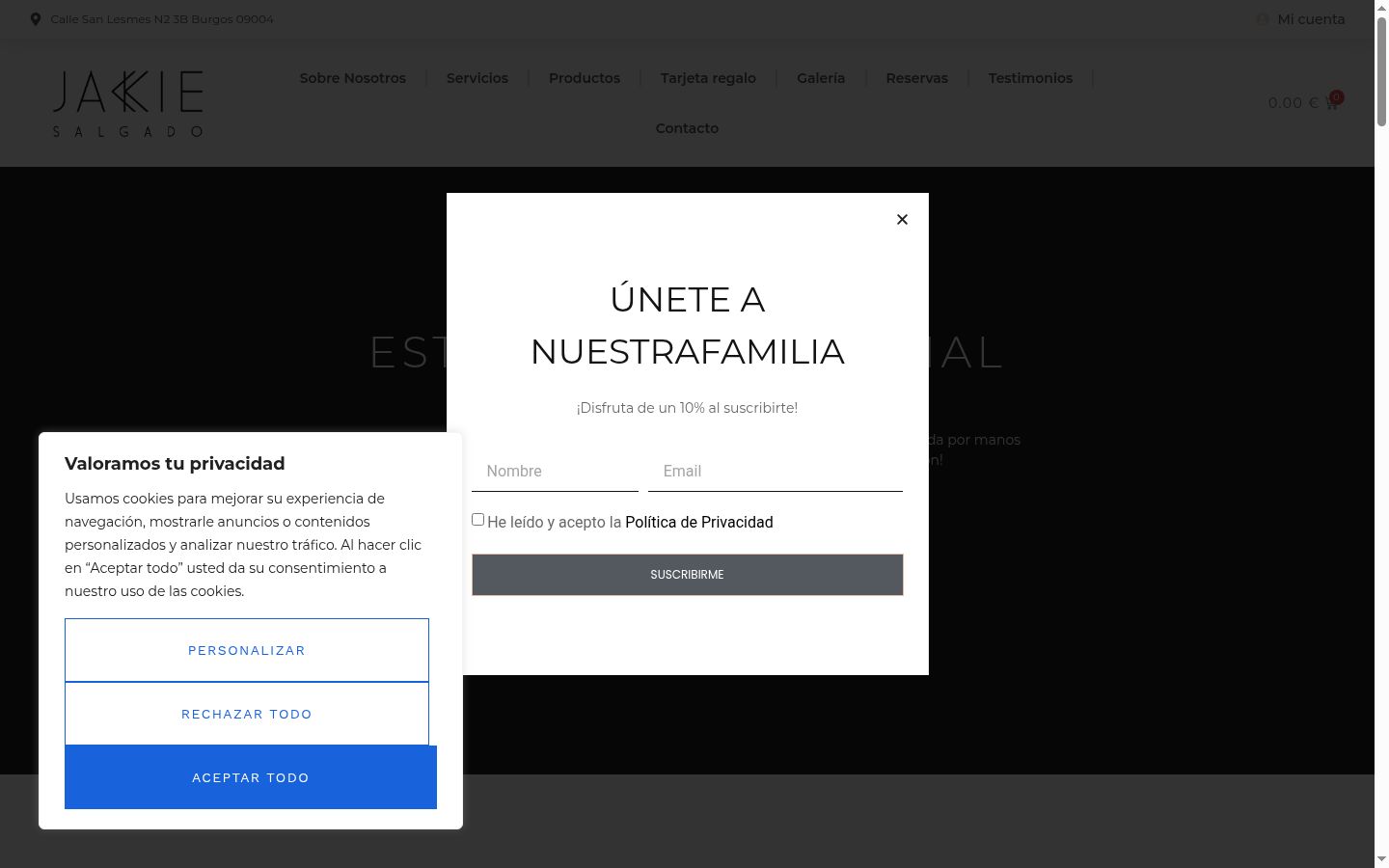
Task: Tick the privacy policy acceptance checkbox
Action: click(x=477, y=520)
